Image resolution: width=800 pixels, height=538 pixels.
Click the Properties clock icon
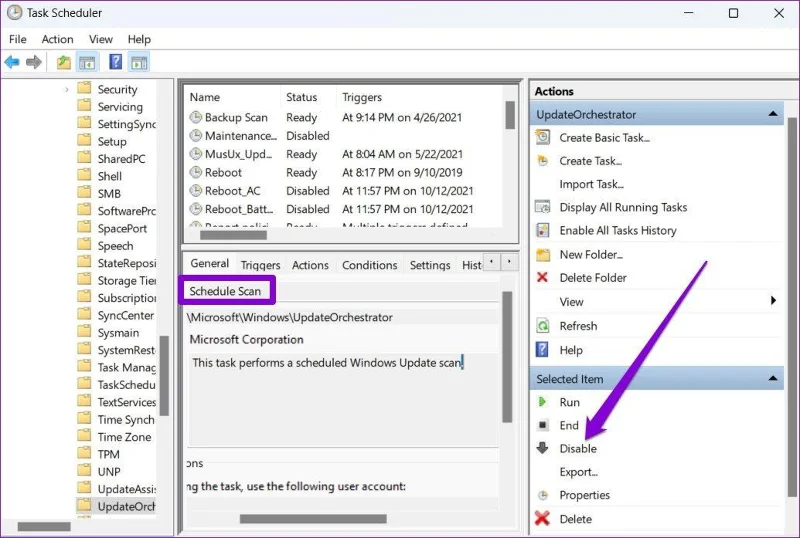click(543, 495)
